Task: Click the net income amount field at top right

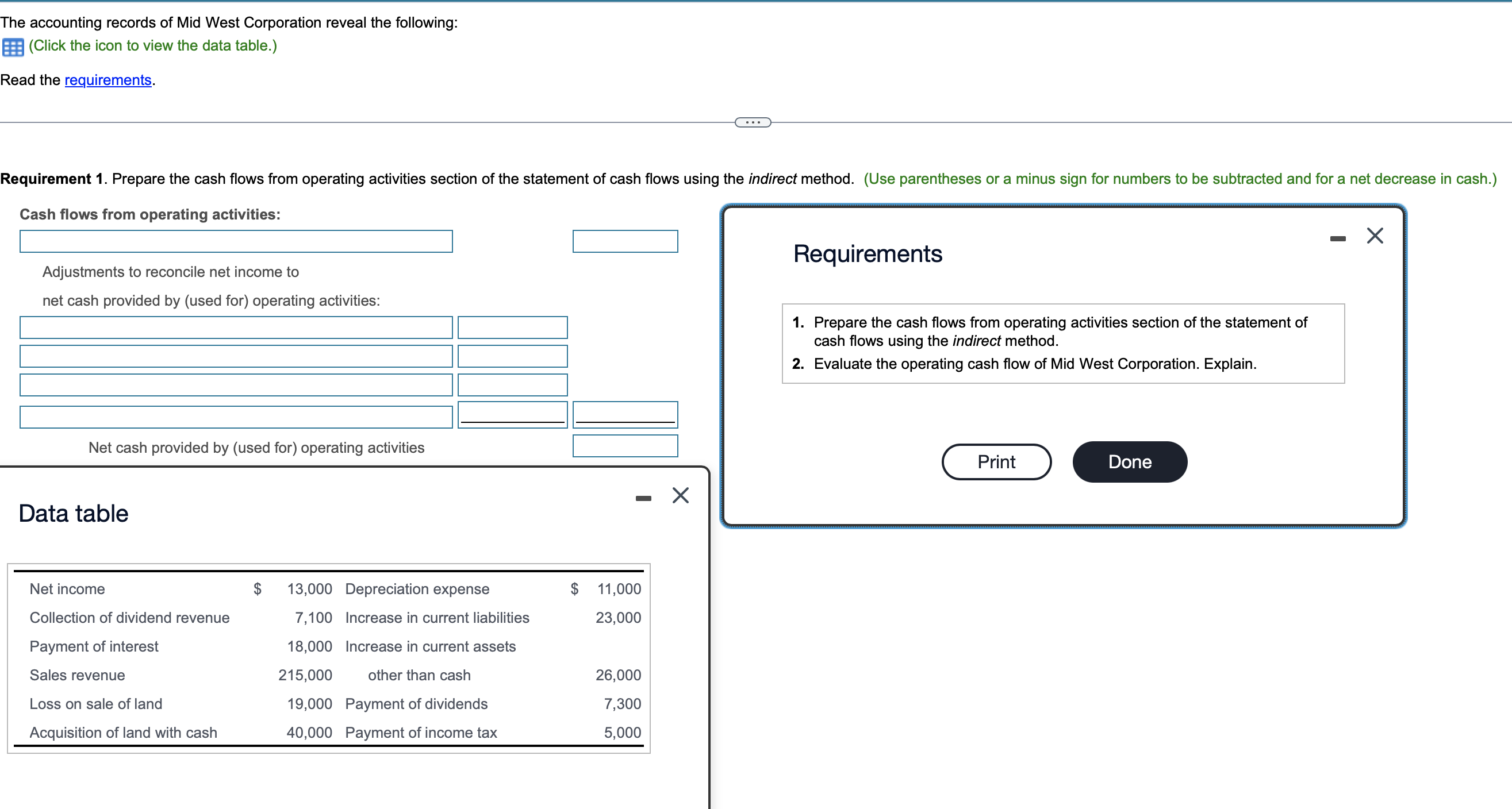Action: [624, 241]
